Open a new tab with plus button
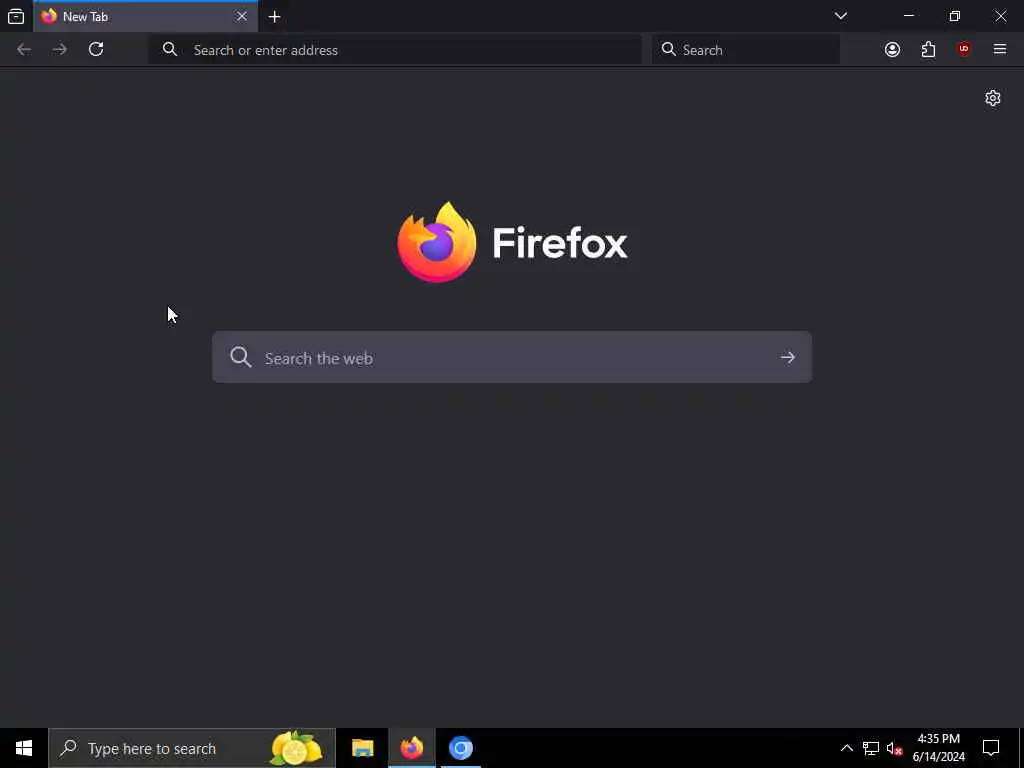Image resolution: width=1024 pixels, height=768 pixels. tap(275, 17)
